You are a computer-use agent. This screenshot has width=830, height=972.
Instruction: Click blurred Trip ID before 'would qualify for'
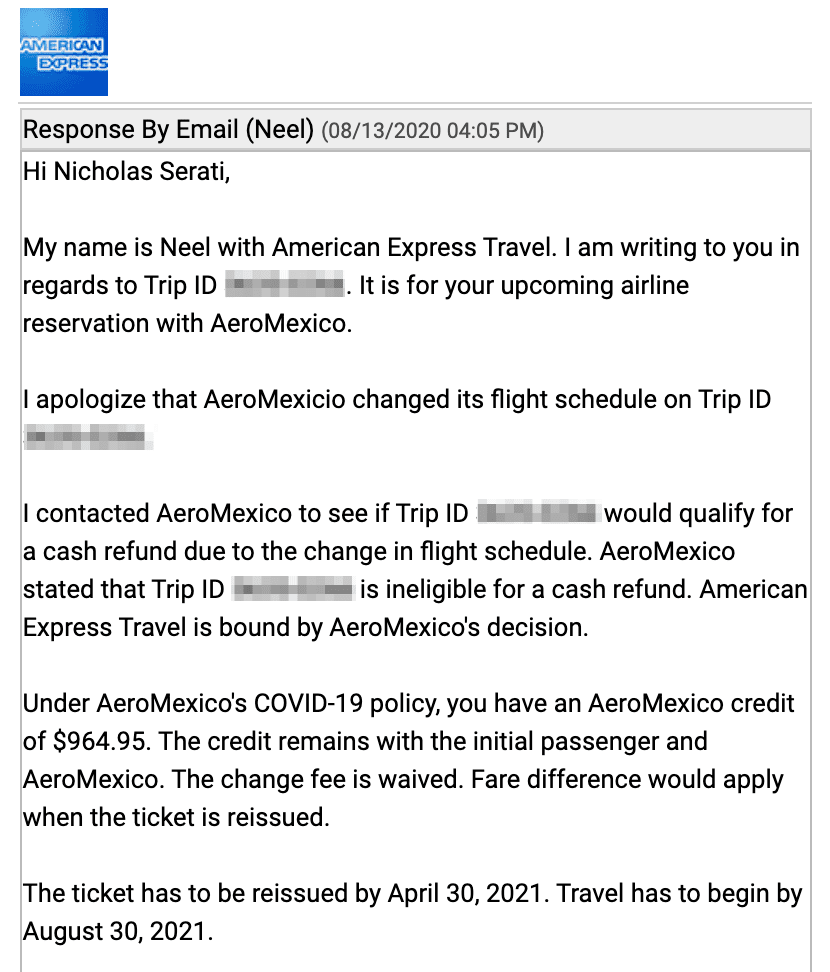coord(536,514)
